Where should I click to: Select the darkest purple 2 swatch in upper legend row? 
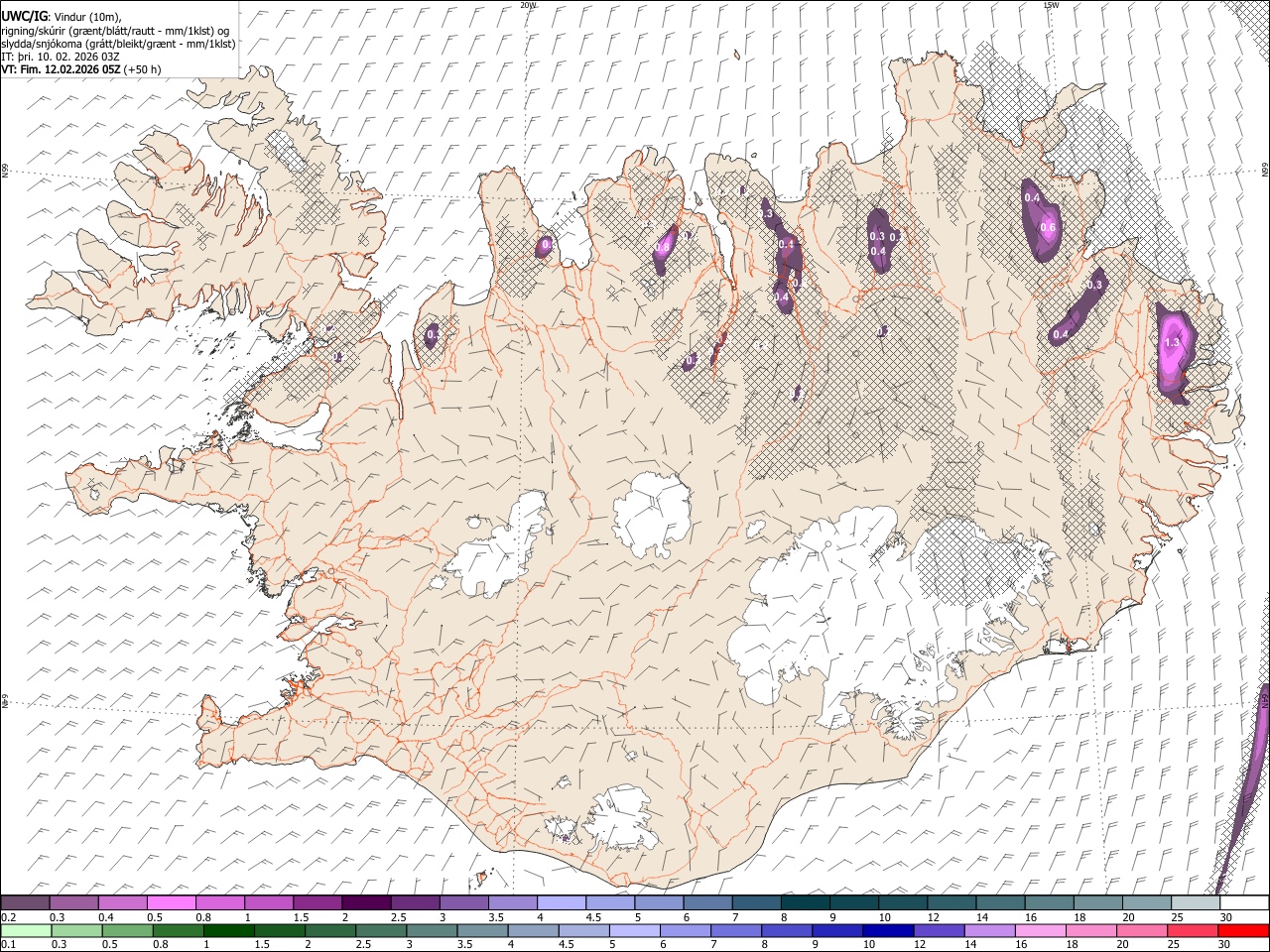click(x=366, y=903)
